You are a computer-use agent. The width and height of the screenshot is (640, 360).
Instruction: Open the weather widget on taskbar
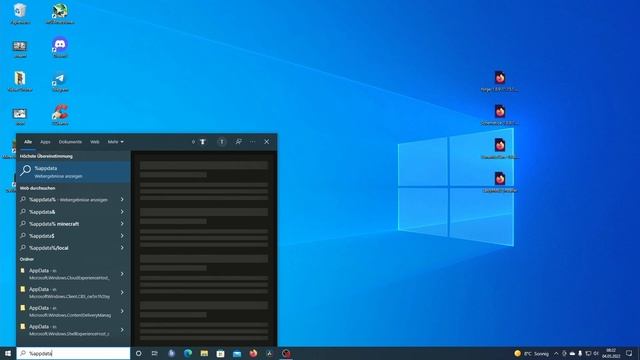[531, 353]
